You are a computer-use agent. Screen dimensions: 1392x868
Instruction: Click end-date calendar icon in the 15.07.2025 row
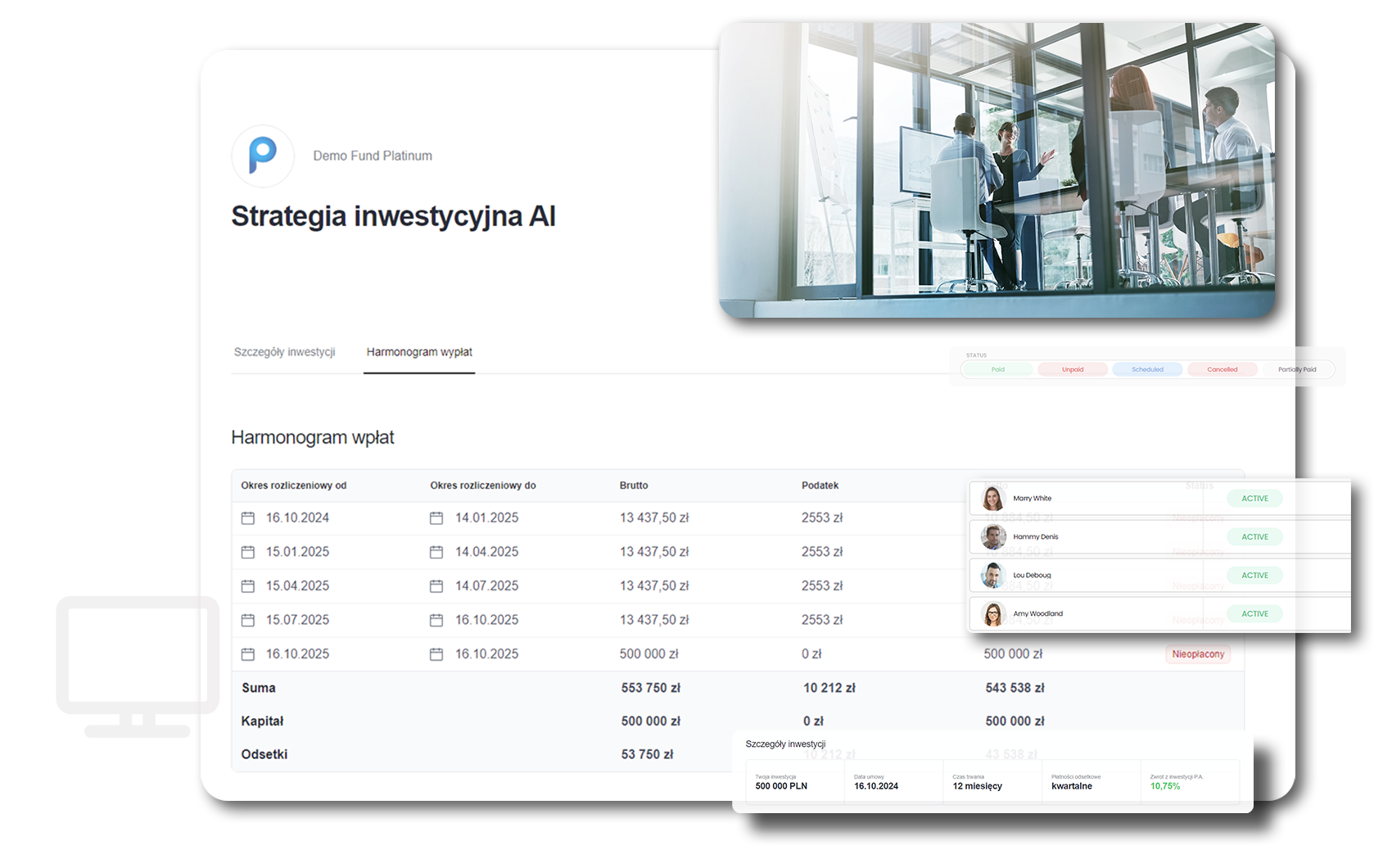tap(436, 620)
